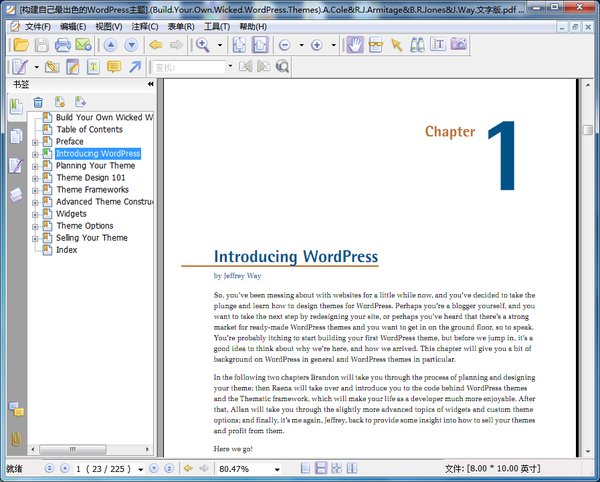Delete the selected bookmark with the trash icon
Image resolution: width=600 pixels, height=482 pixels.
(38, 102)
